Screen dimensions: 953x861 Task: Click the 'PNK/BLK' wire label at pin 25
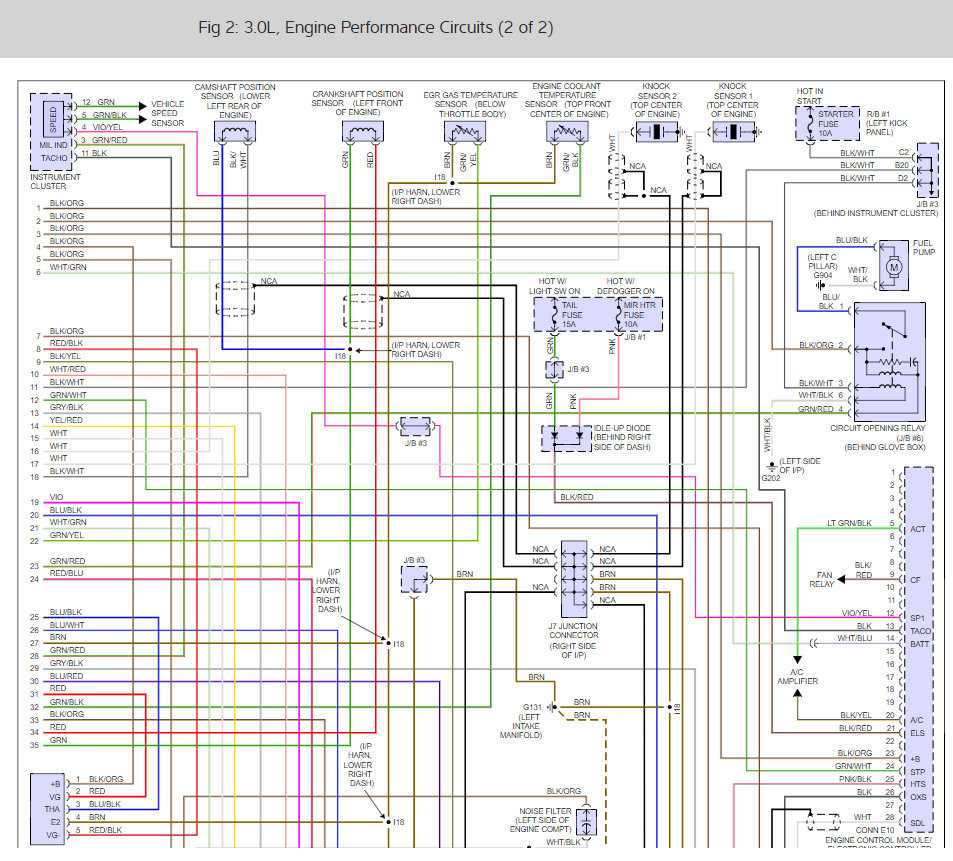coord(855,779)
